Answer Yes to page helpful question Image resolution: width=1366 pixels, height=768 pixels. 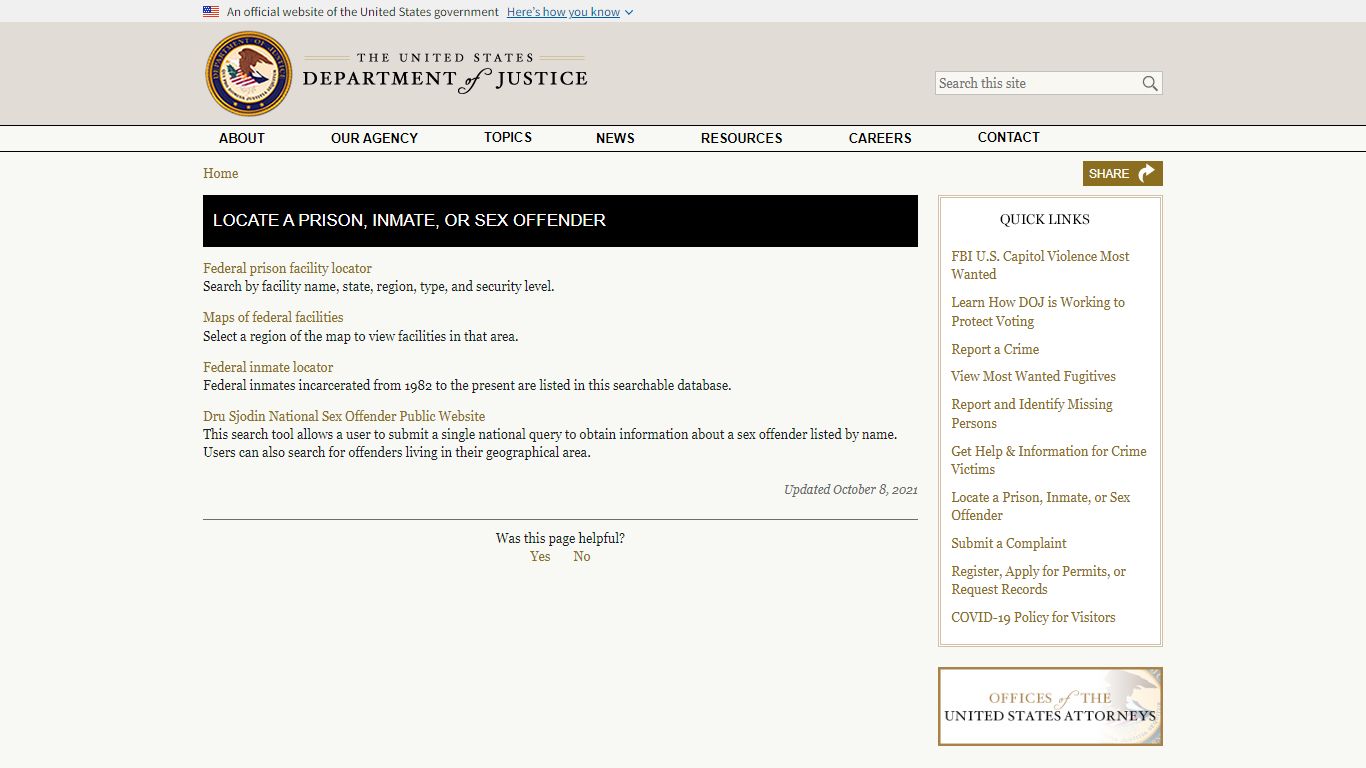pos(540,556)
